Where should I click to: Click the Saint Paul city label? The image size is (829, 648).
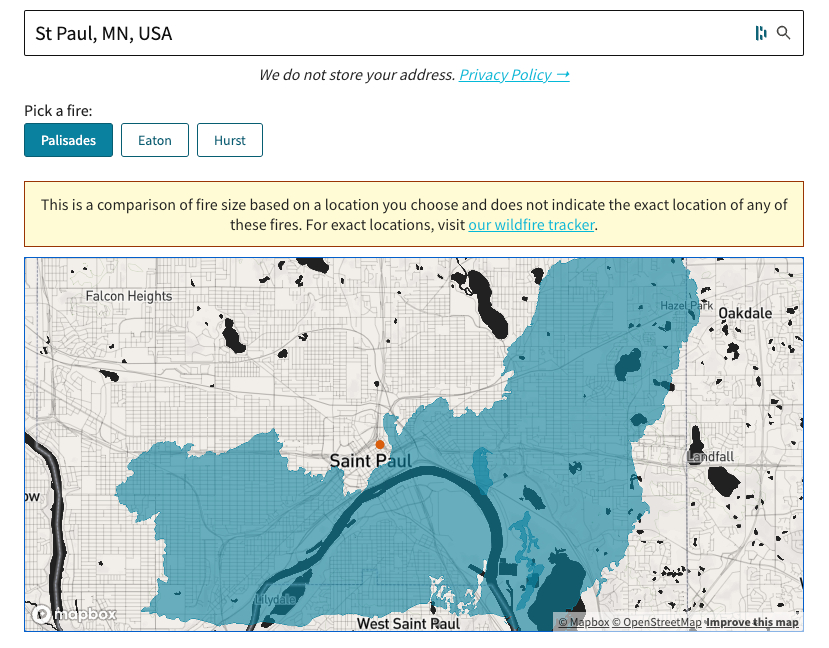pyautogui.click(x=371, y=461)
